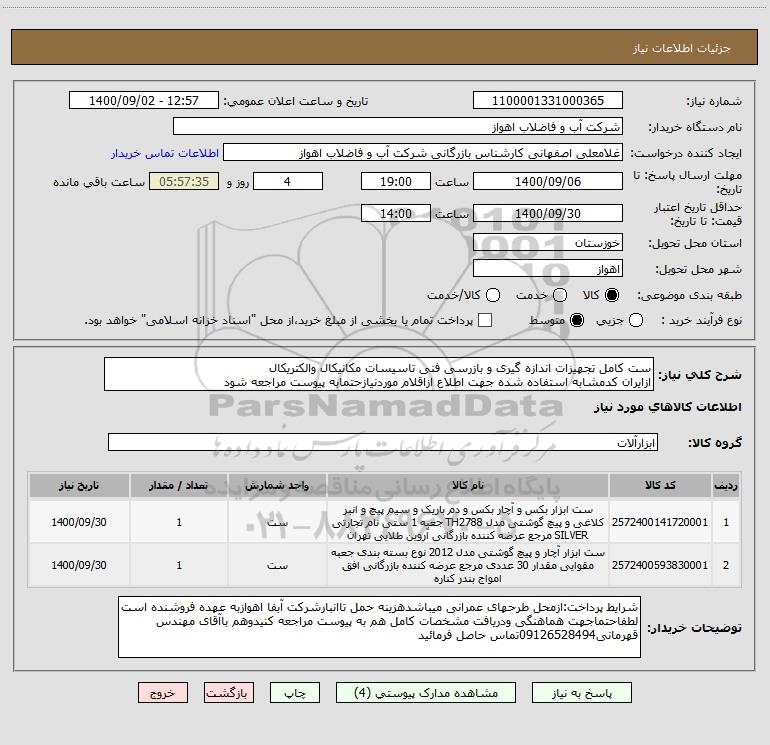
Task: Click the requester field 'غلامعلی اصفهانی'
Action: (423, 153)
